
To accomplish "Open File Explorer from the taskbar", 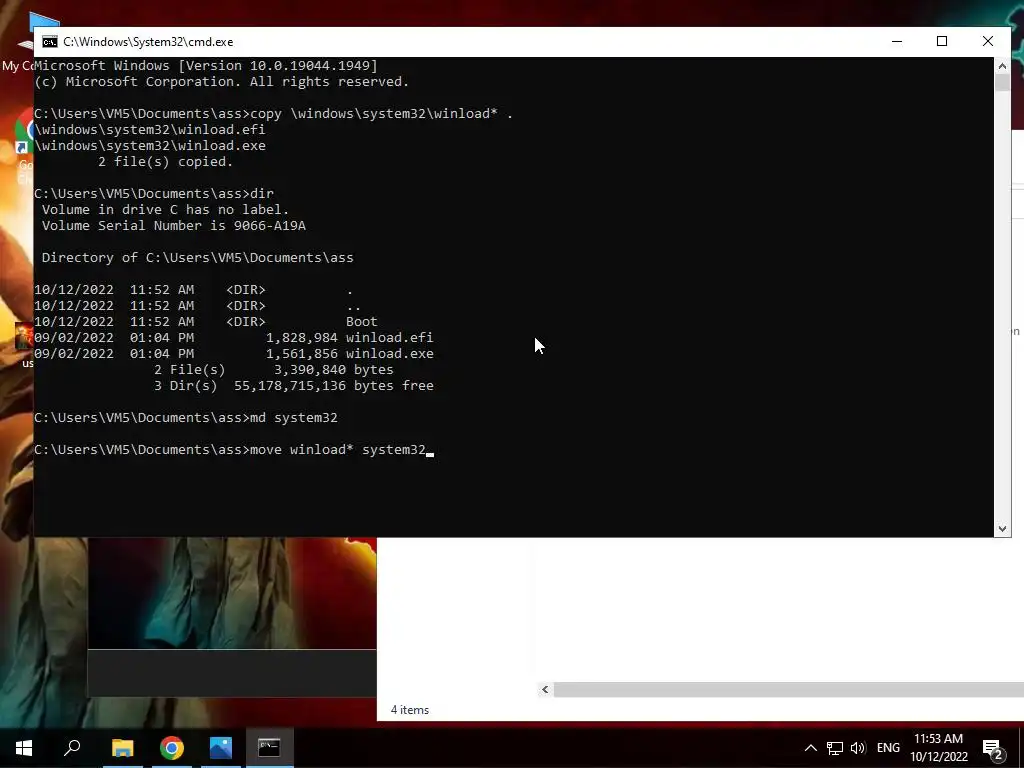I will tap(122, 748).
